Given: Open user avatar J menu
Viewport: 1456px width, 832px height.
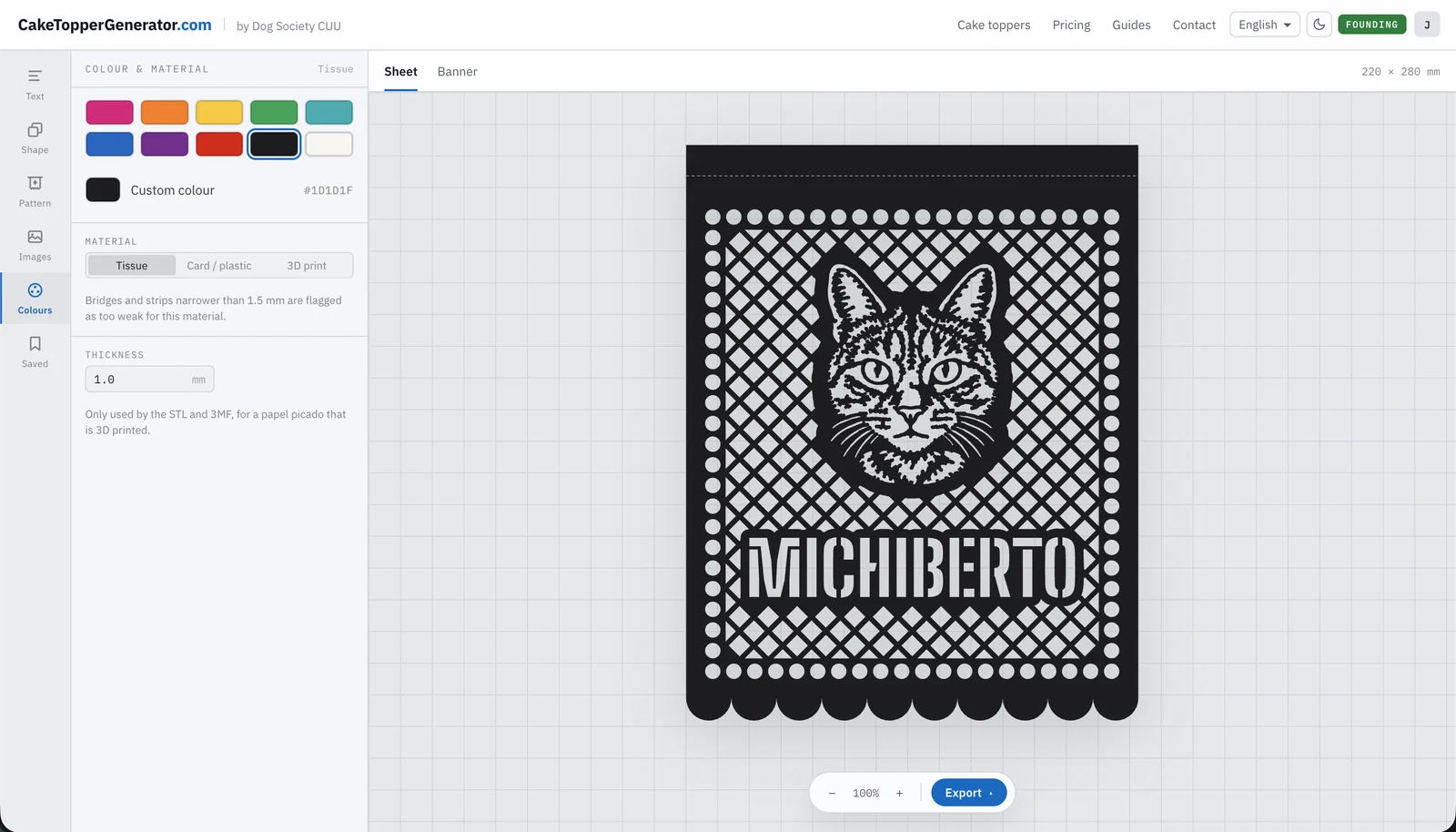Looking at the screenshot, I should [x=1427, y=25].
